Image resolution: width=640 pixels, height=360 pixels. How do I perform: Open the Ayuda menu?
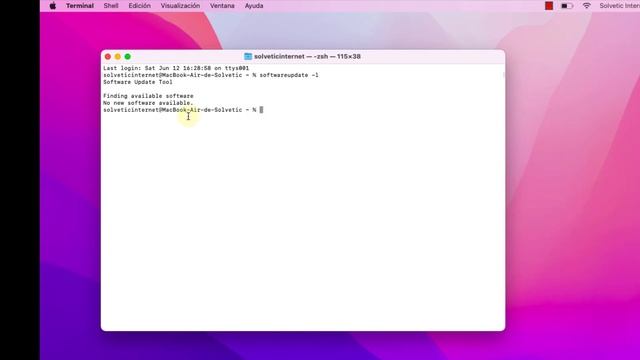tap(254, 6)
